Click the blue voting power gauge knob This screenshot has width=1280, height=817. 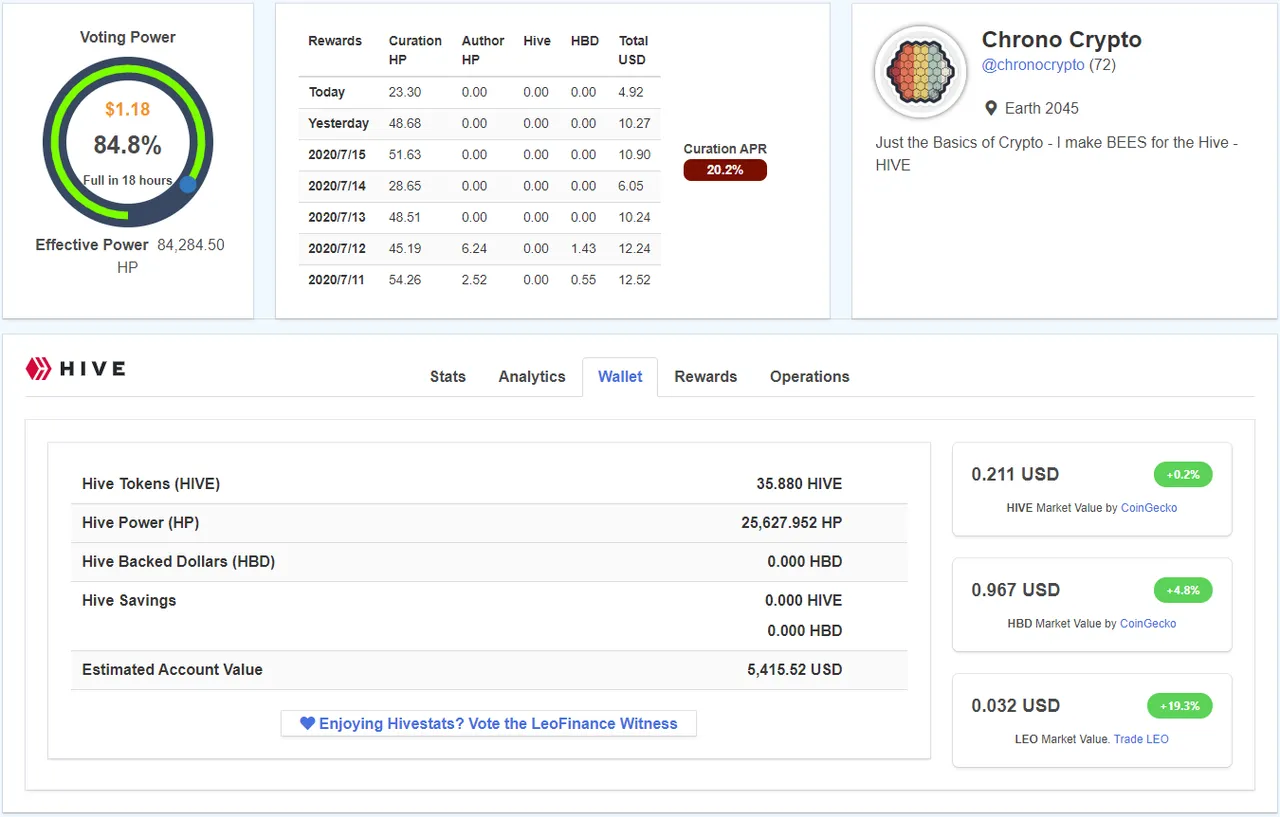pyautogui.click(x=187, y=184)
